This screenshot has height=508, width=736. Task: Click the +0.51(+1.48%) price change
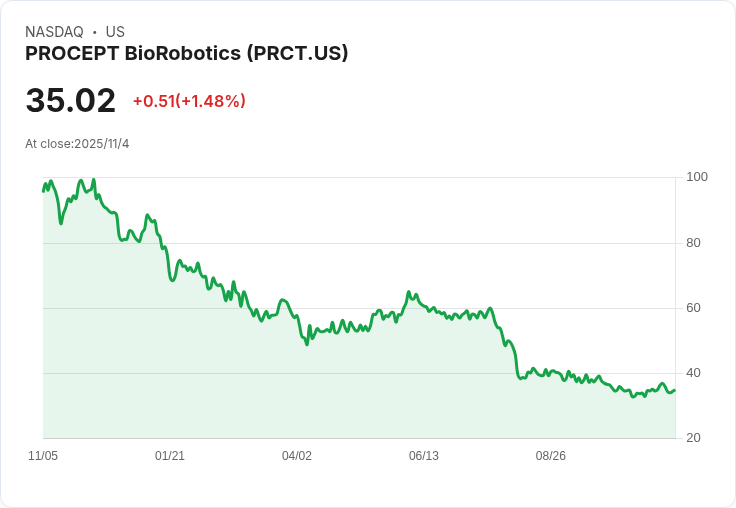click(189, 101)
